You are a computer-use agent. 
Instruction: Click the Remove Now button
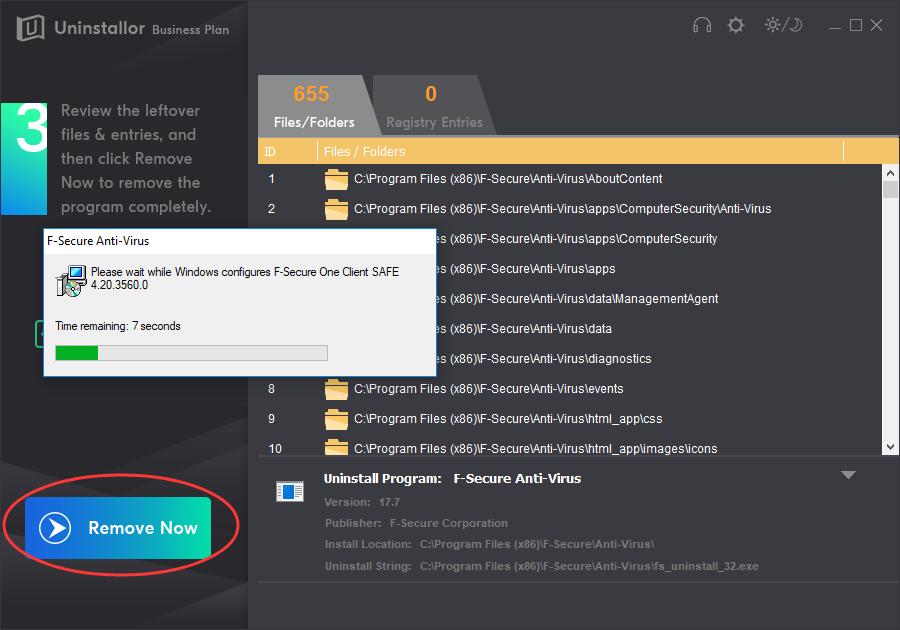pyautogui.click(x=118, y=528)
